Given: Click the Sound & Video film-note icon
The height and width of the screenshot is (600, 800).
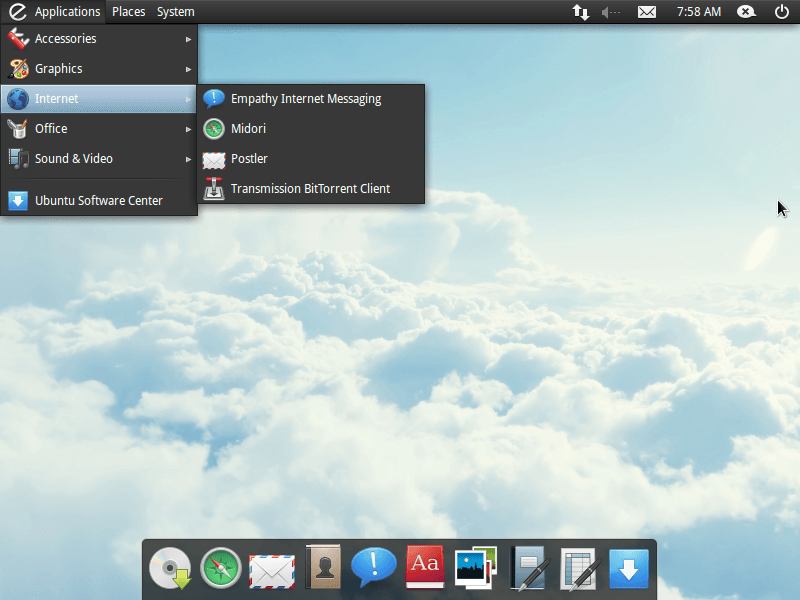Looking at the screenshot, I should 18,159.
